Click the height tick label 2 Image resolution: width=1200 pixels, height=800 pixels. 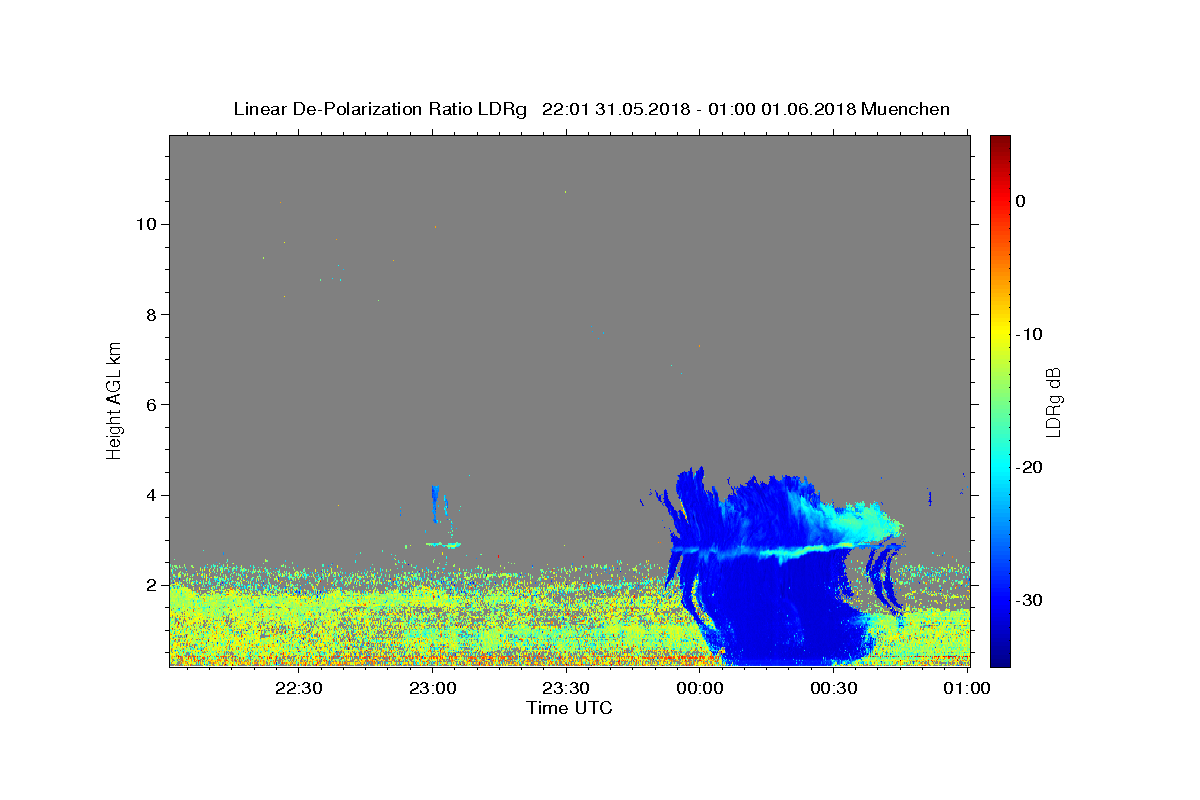152,585
